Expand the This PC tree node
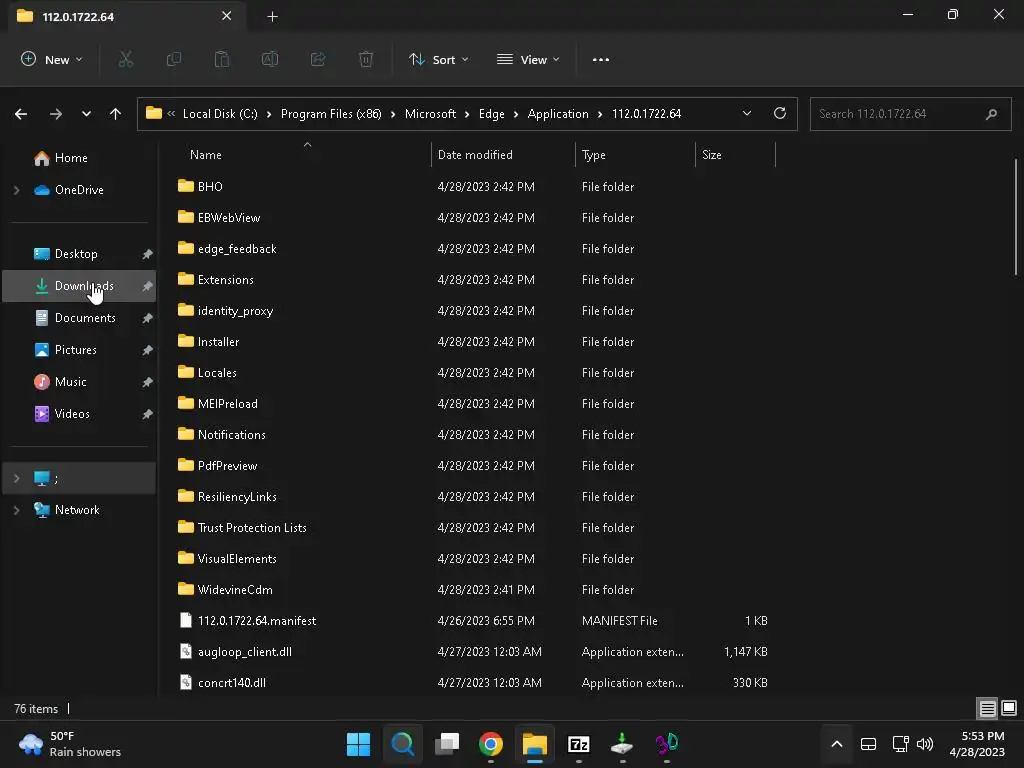The height and width of the screenshot is (768, 1024). click(16, 478)
